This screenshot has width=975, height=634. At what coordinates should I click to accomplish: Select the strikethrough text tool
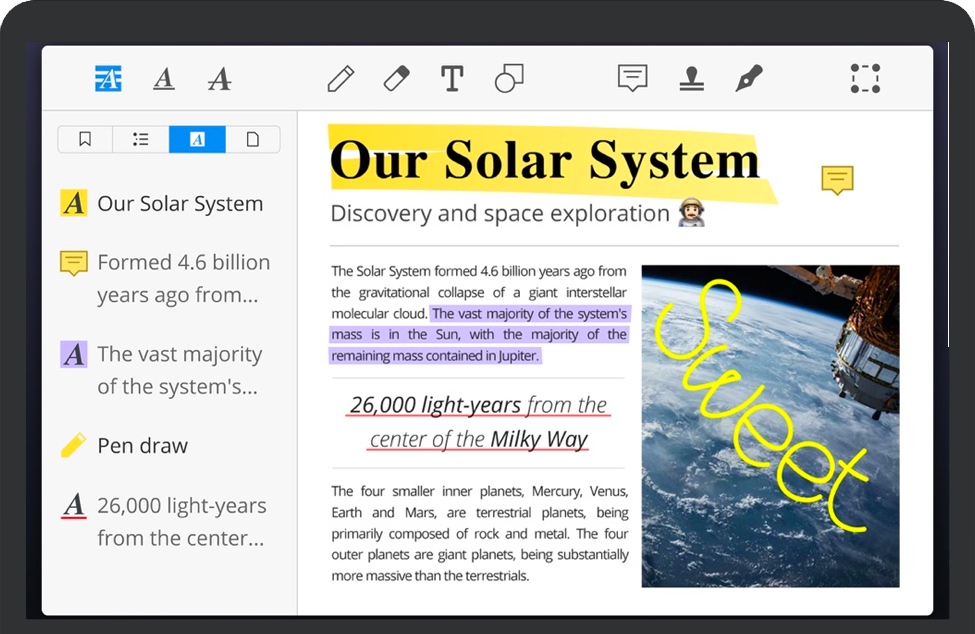pyautogui.click(x=219, y=78)
